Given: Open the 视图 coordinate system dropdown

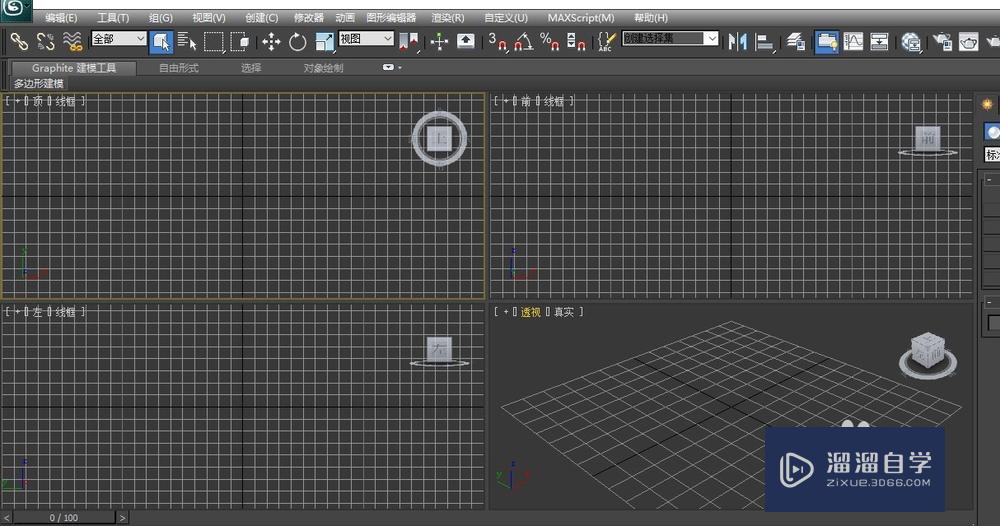Looking at the screenshot, I should pyautogui.click(x=365, y=39).
